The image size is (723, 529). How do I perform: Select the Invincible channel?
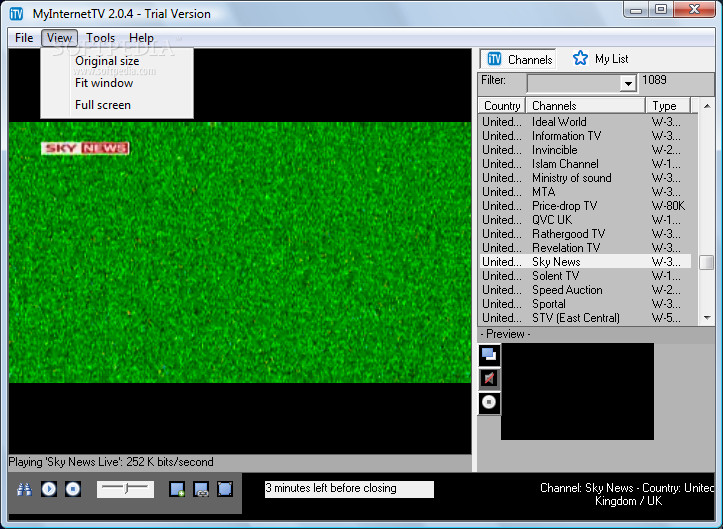point(586,150)
